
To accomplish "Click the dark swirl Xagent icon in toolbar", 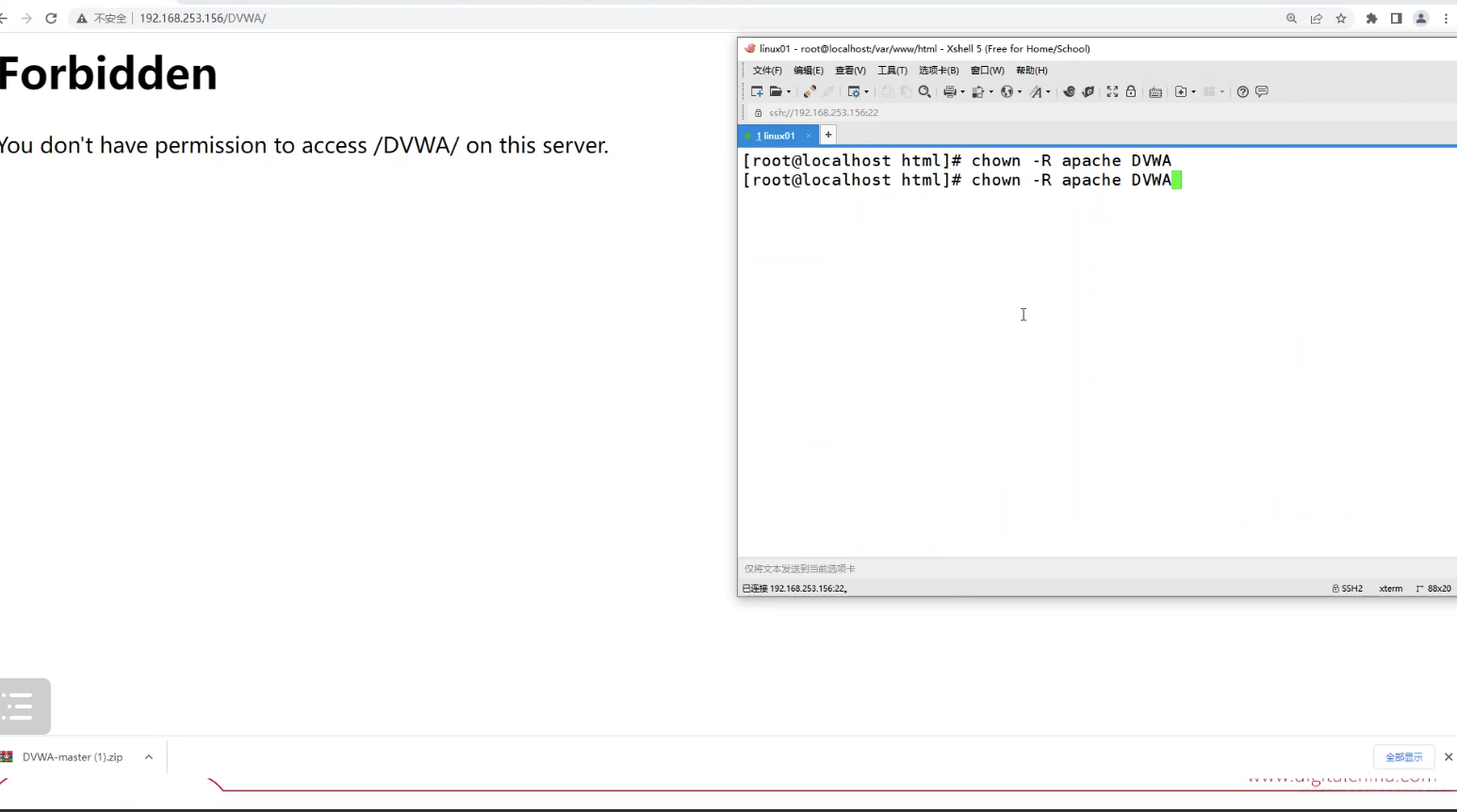I will tap(1069, 91).
